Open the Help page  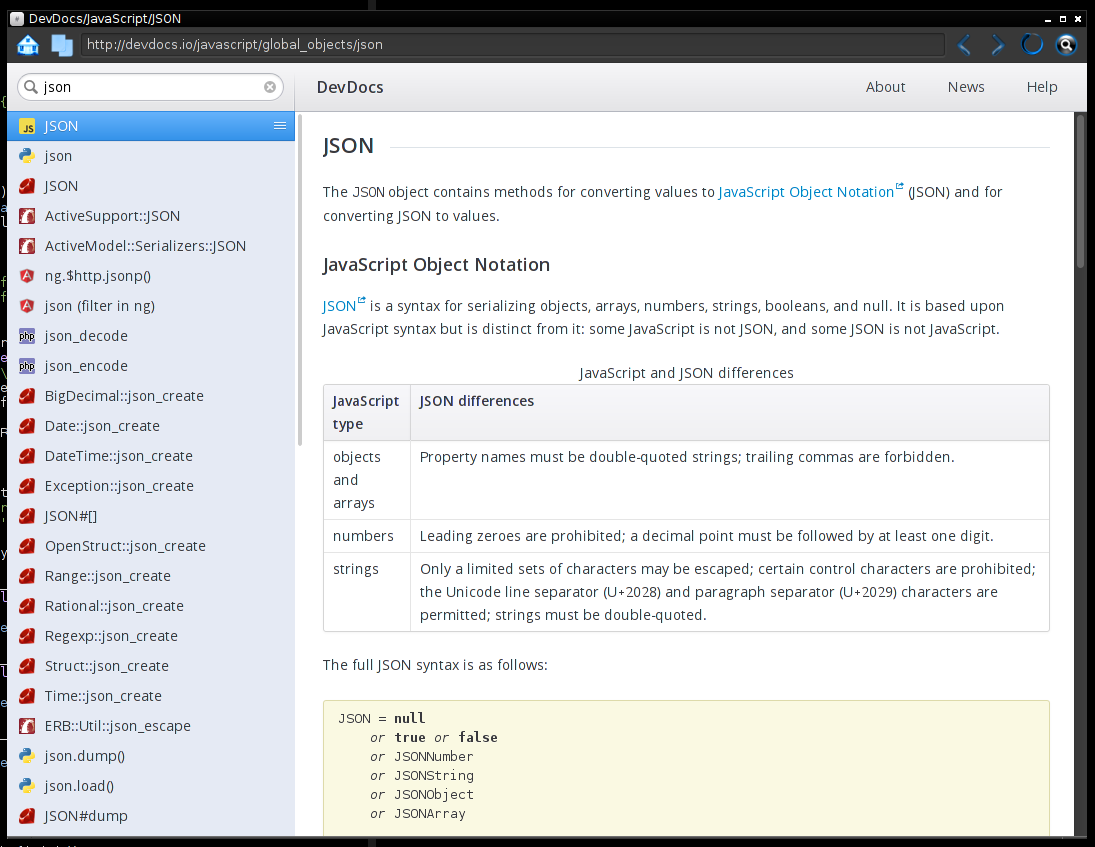[x=1042, y=87]
